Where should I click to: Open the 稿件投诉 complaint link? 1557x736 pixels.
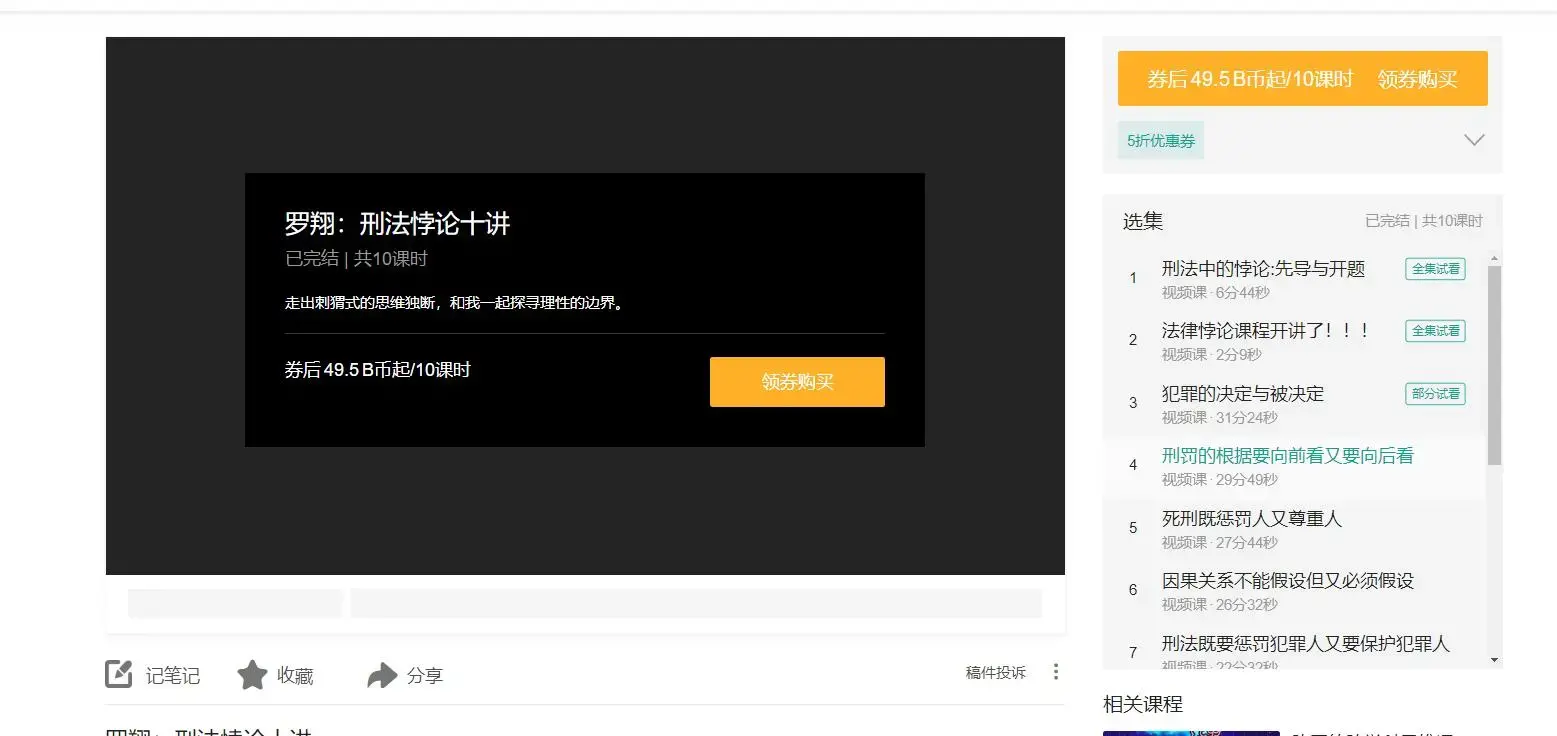pos(996,672)
